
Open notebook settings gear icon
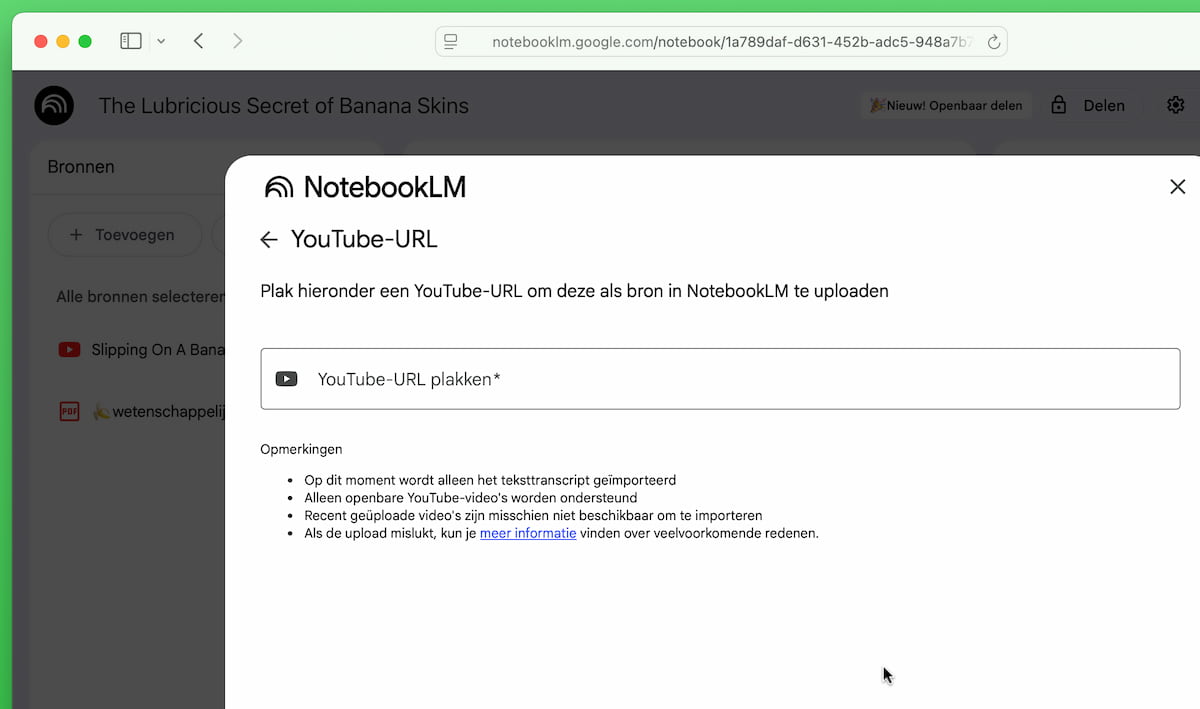click(x=1175, y=105)
